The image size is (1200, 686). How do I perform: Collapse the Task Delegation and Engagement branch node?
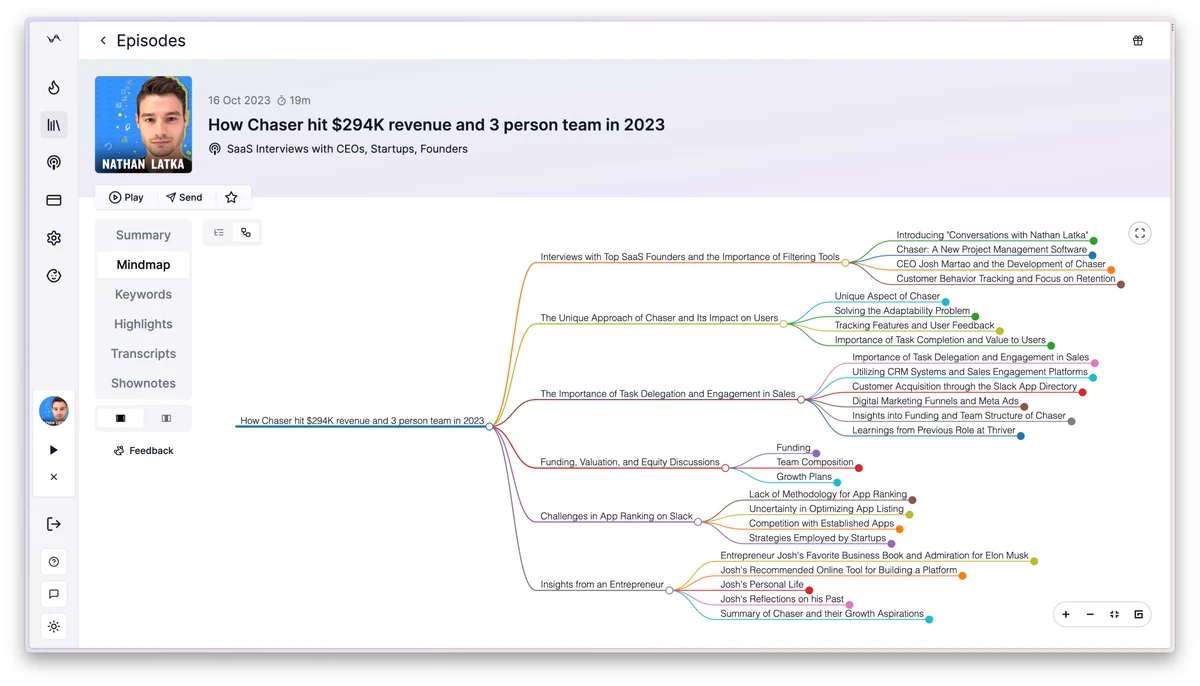pyautogui.click(x=801, y=399)
